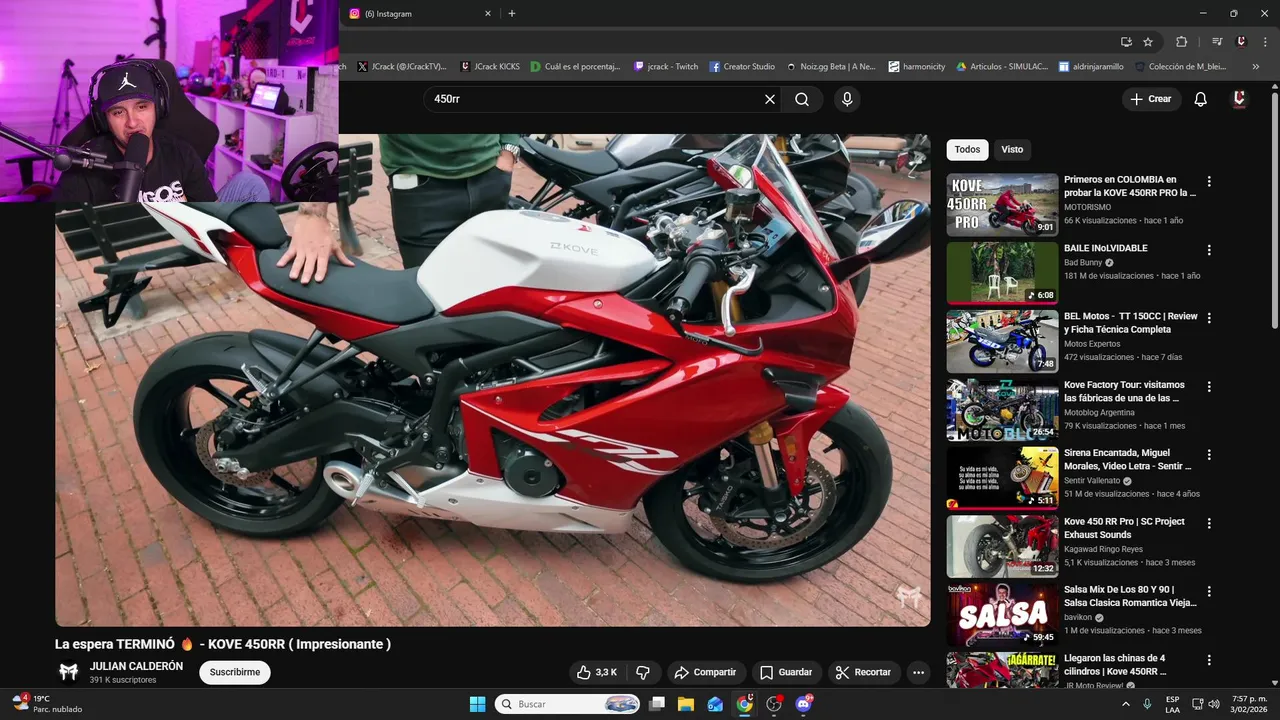
Task: Open the browser extensions puzzle icon
Action: point(1182,42)
